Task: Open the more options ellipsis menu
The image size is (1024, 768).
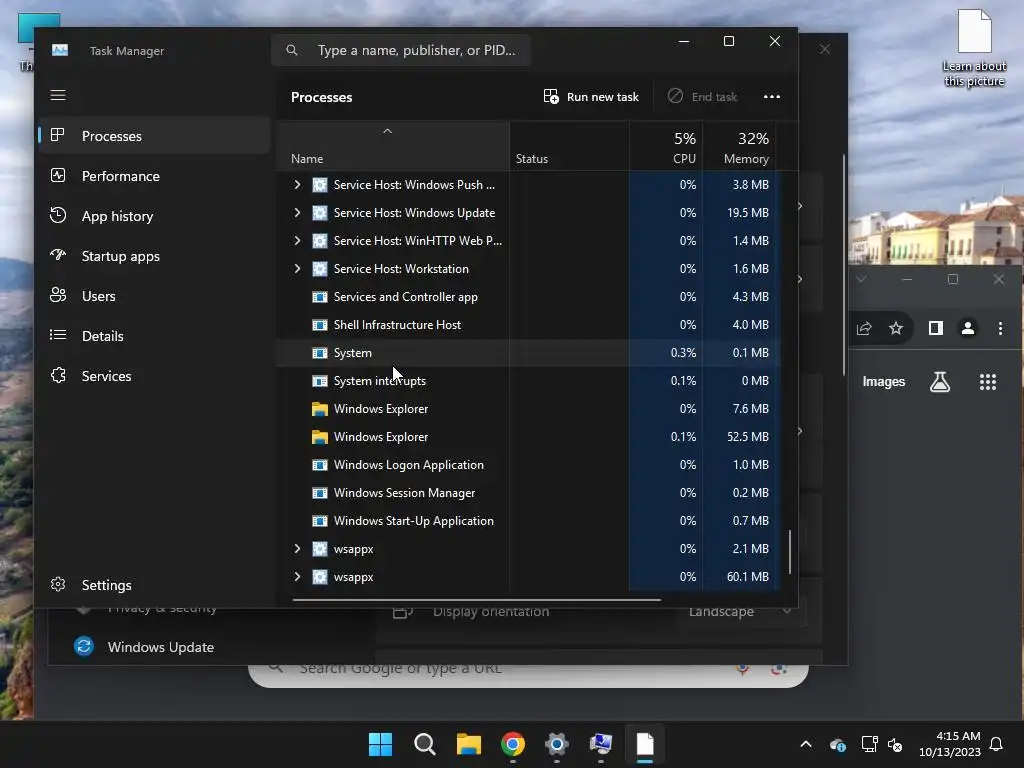Action: click(x=772, y=97)
